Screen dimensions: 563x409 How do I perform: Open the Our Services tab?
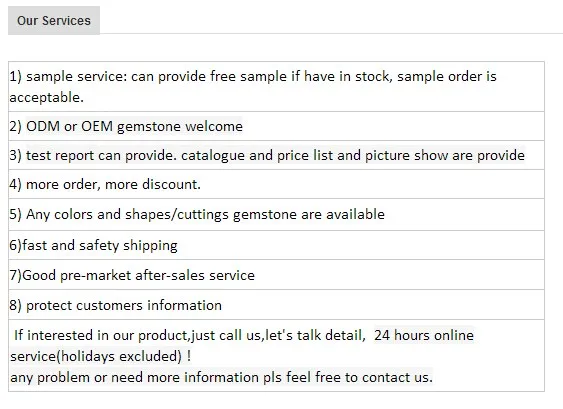click(x=54, y=20)
